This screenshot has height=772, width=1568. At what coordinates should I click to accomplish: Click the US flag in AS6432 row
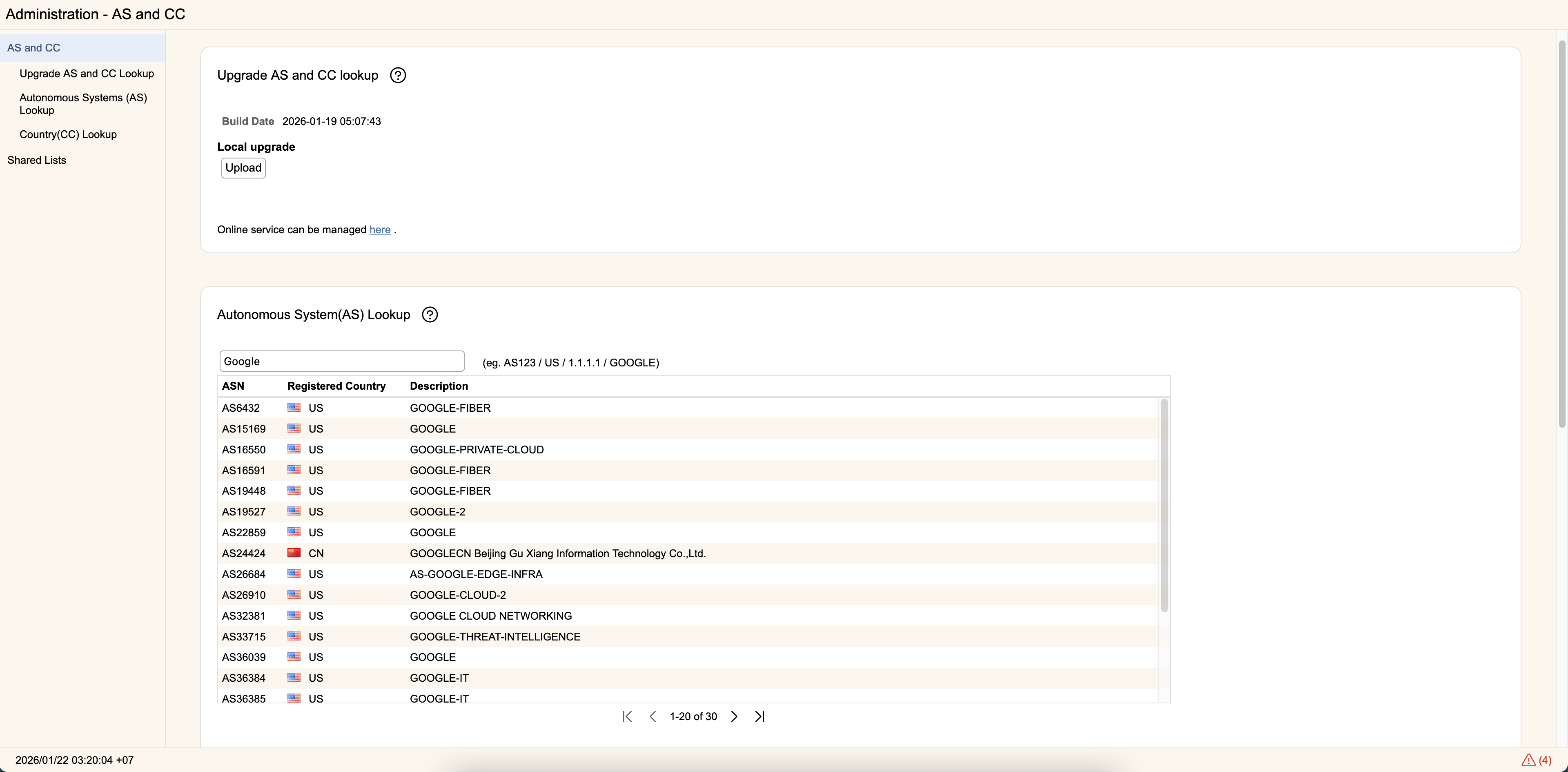tap(294, 407)
